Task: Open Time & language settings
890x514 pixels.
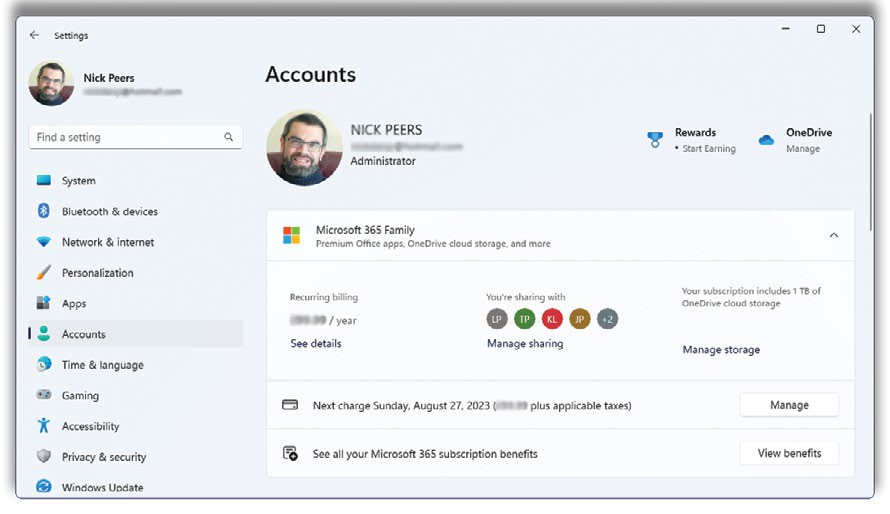Action: tap(136, 364)
